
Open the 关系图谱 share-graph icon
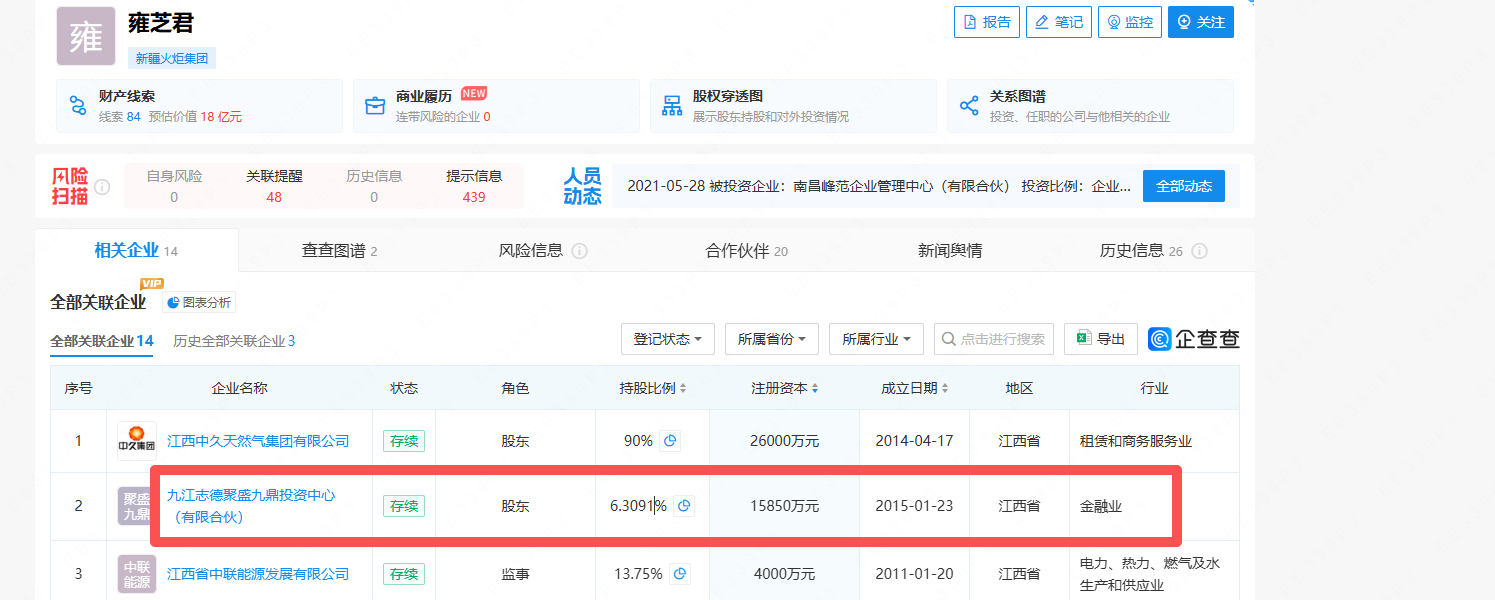click(x=968, y=106)
